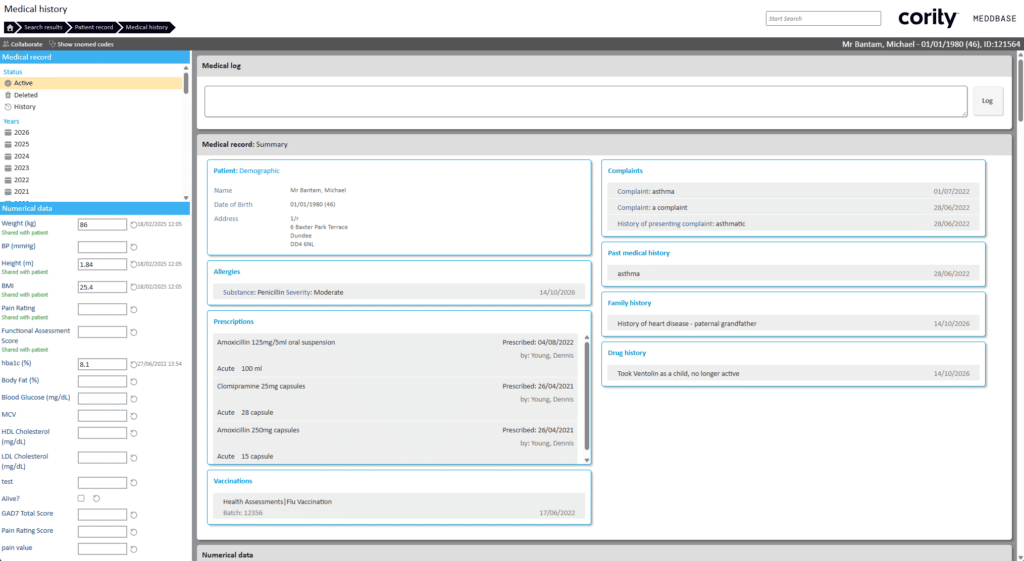Select the Flu Vaccination entry

pos(399,507)
